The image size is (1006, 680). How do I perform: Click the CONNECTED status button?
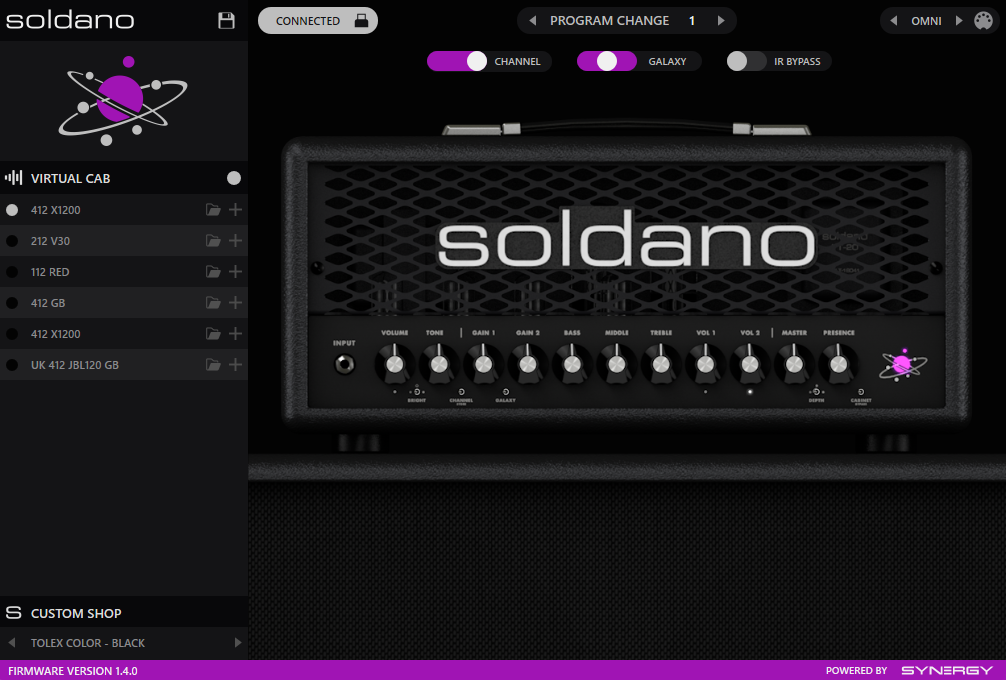(x=317, y=20)
